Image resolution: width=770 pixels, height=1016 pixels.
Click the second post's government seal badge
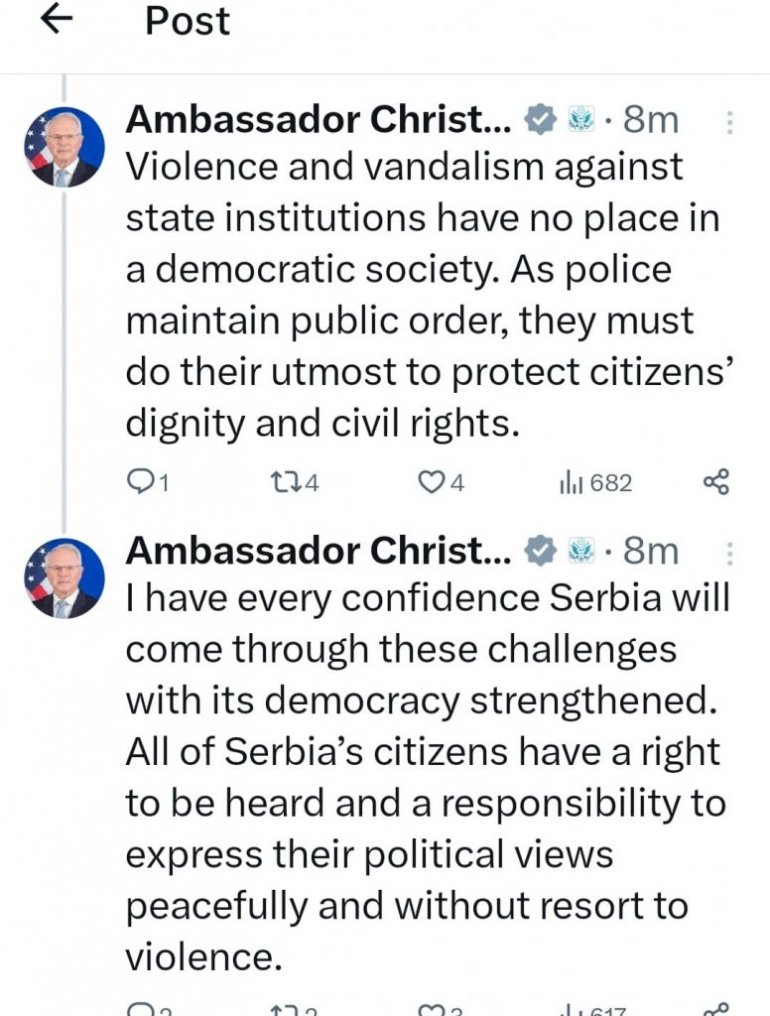[x=581, y=551]
